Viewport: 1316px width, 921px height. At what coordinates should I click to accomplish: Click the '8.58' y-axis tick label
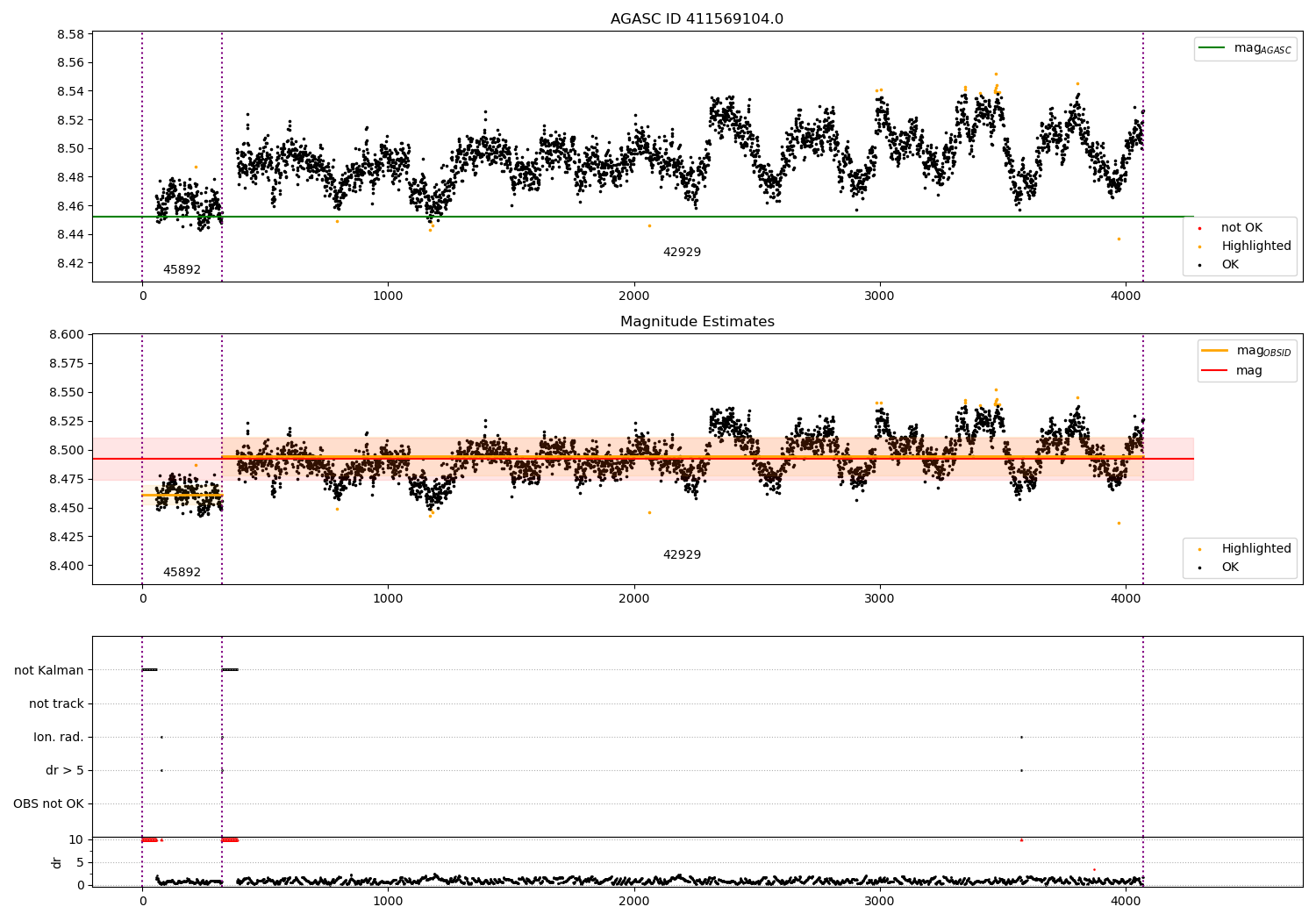pyautogui.click(x=69, y=35)
